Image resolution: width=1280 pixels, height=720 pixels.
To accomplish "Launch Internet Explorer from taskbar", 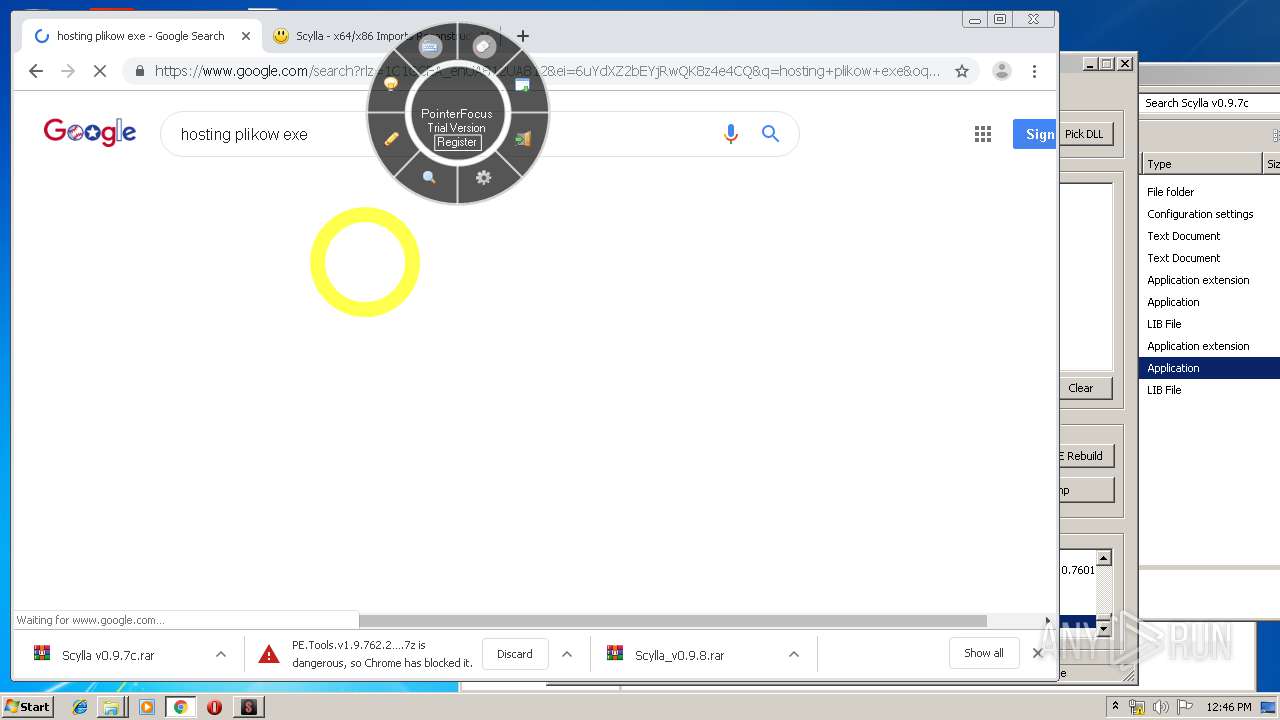I will [80, 707].
